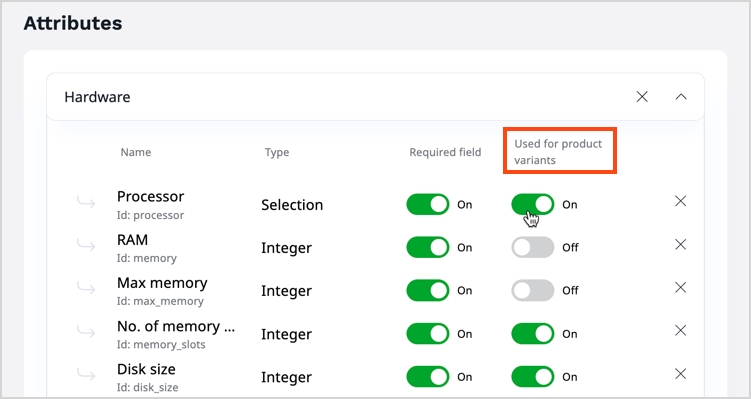The height and width of the screenshot is (399, 751).
Task: Click reorder arrow for No. of memory
Action: pyautogui.click(x=86, y=332)
